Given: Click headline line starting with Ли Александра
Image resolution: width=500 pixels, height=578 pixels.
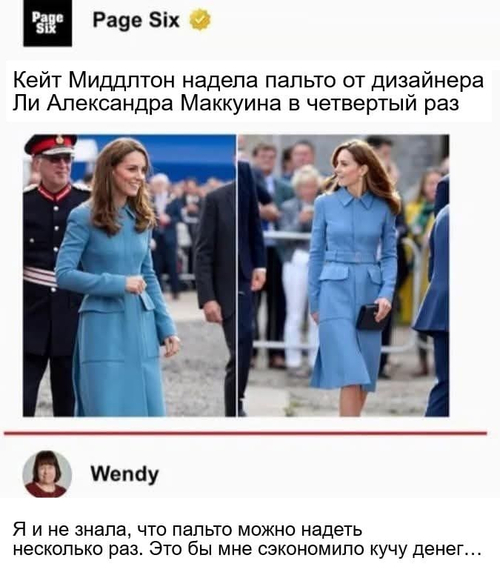Looking at the screenshot, I should pyautogui.click(x=236, y=103).
